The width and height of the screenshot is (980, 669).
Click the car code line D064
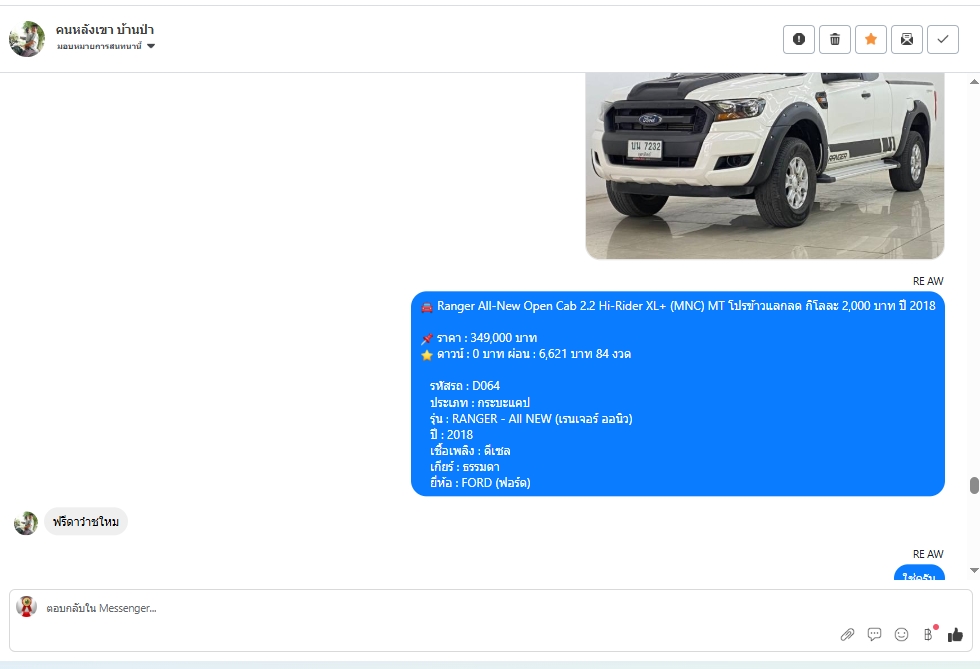click(x=464, y=386)
